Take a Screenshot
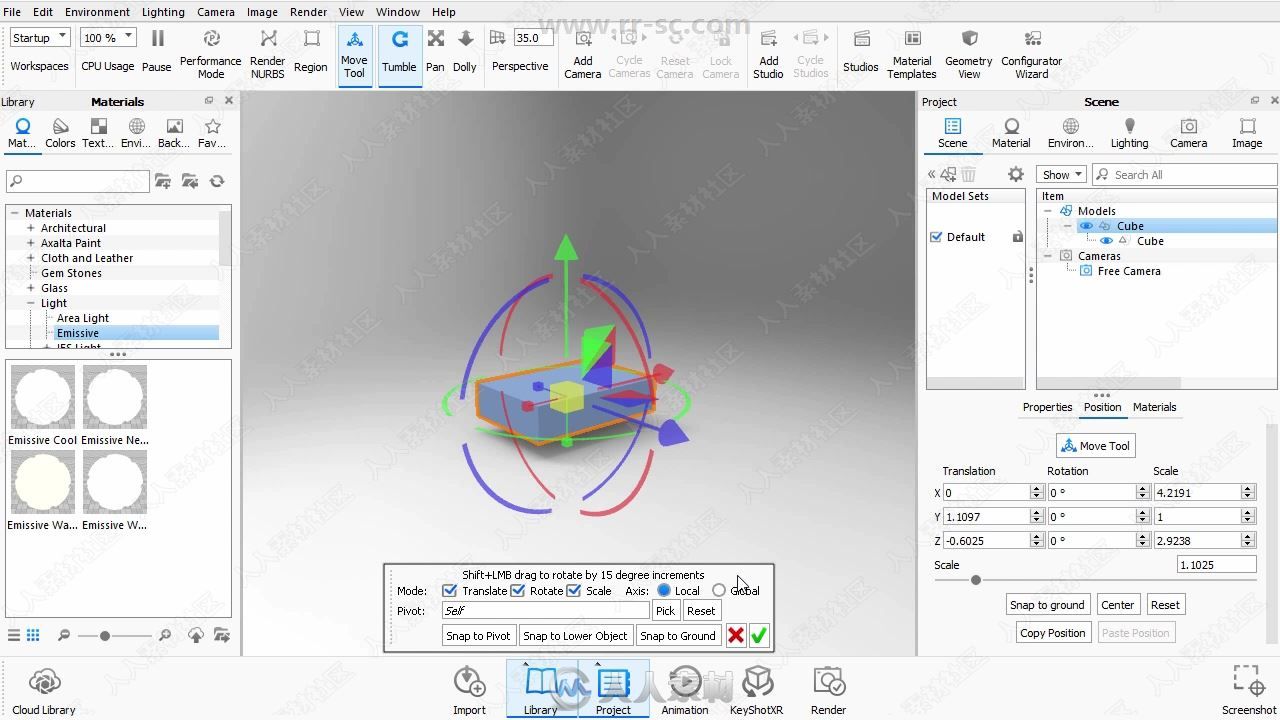Image resolution: width=1280 pixels, height=720 pixels. click(x=1249, y=691)
